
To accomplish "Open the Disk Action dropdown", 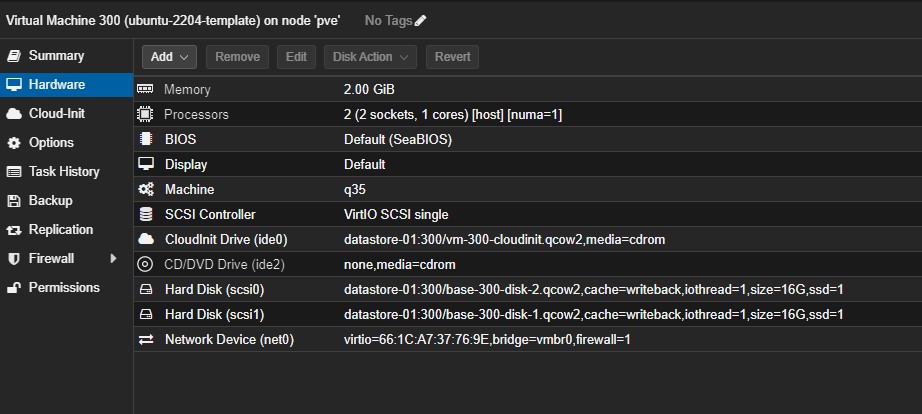I will pos(370,57).
